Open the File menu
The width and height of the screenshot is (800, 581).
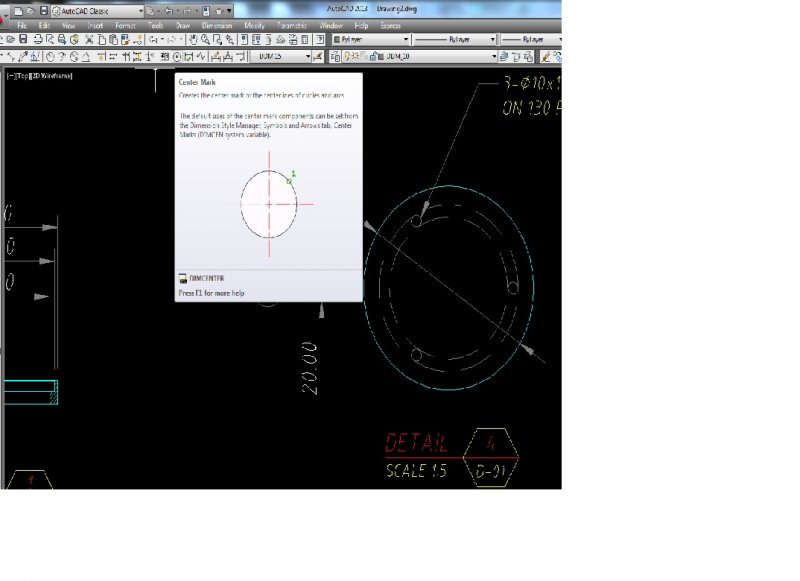tap(22, 26)
